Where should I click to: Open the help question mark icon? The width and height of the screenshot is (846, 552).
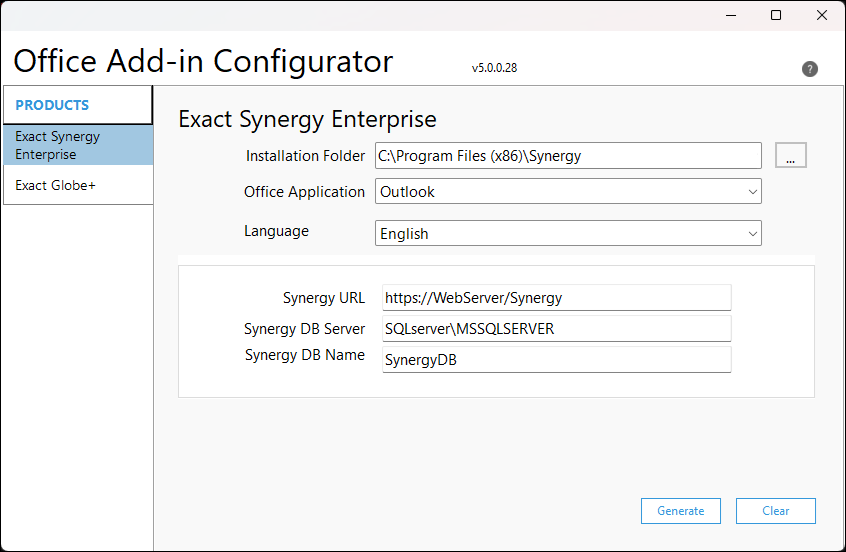(x=810, y=69)
